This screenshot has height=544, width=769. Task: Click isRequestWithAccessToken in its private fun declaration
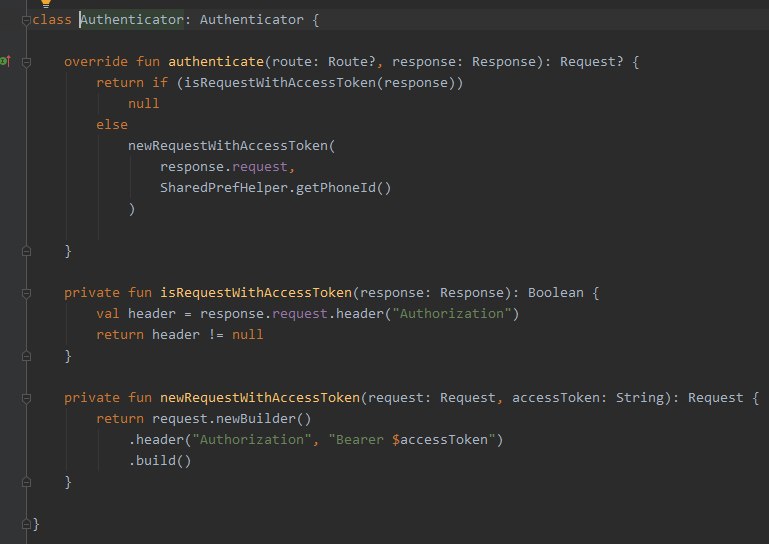(x=256, y=292)
